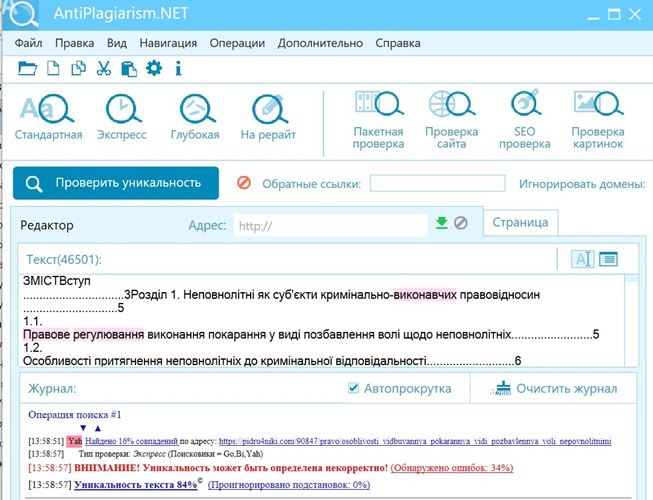653x500 pixels.
Task: Click Обнаружено ошибок: 34% link
Action: [452, 468]
